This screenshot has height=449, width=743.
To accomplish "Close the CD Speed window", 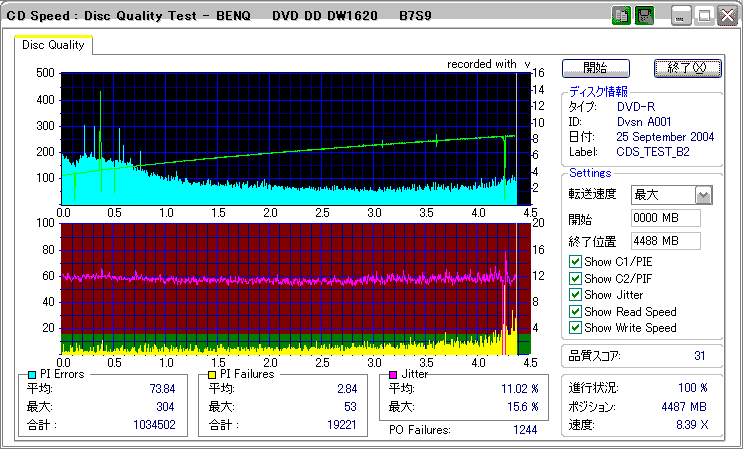I will click(727, 16).
